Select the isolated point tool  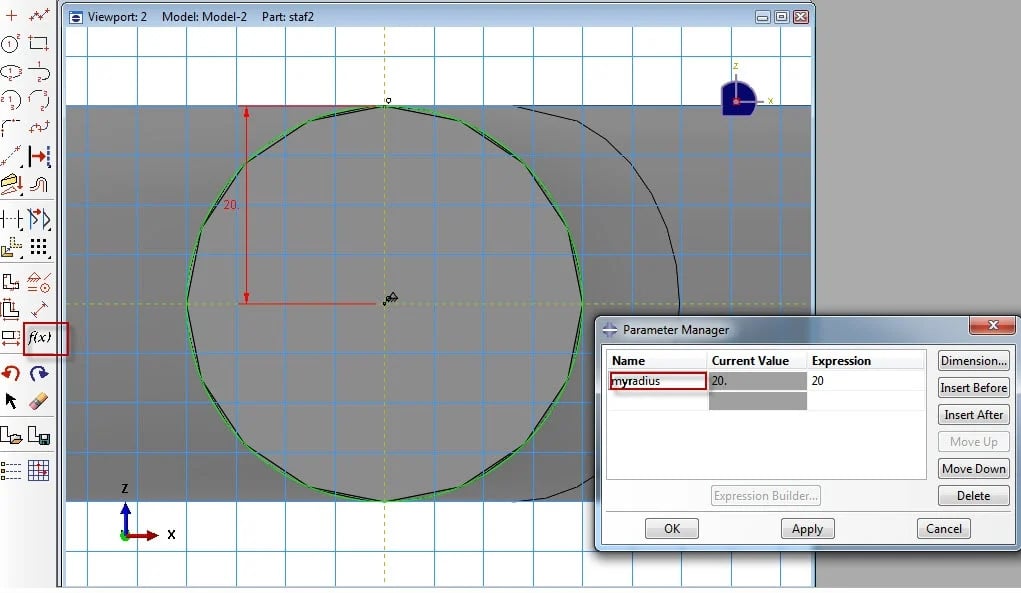click(x=12, y=15)
